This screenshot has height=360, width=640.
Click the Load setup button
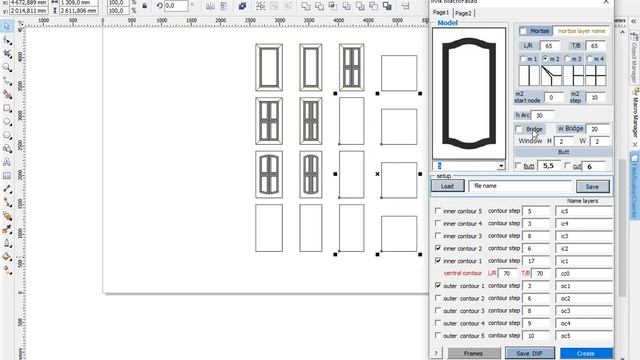click(447, 186)
